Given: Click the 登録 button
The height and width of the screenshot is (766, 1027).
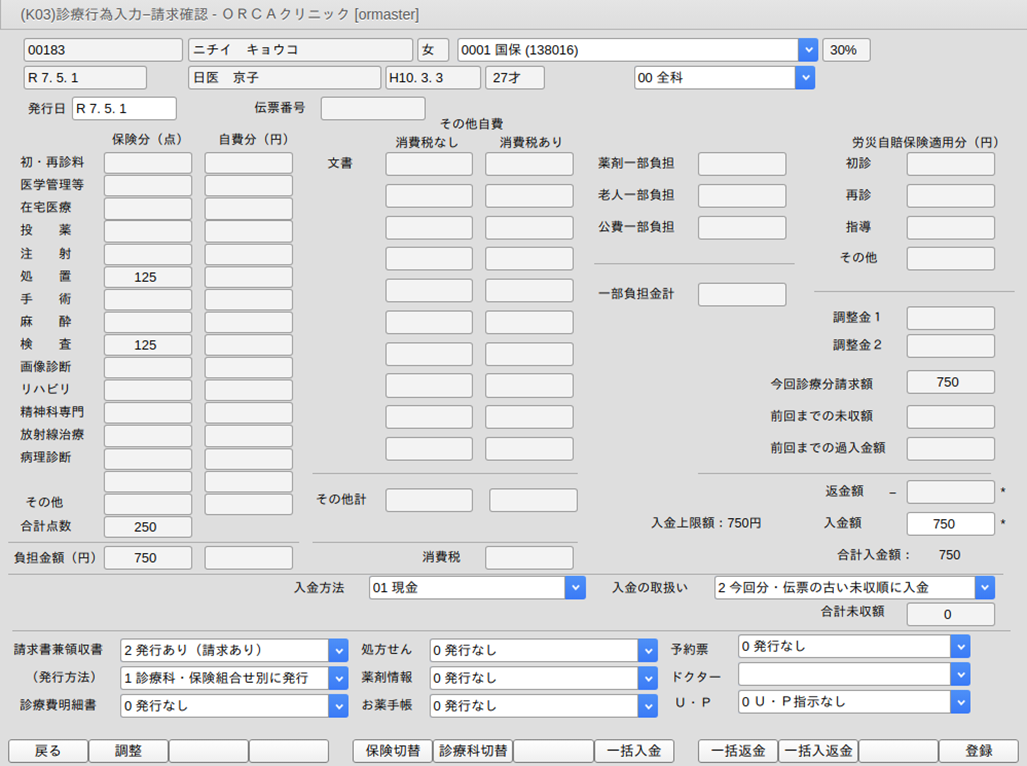Looking at the screenshot, I should tap(979, 751).
